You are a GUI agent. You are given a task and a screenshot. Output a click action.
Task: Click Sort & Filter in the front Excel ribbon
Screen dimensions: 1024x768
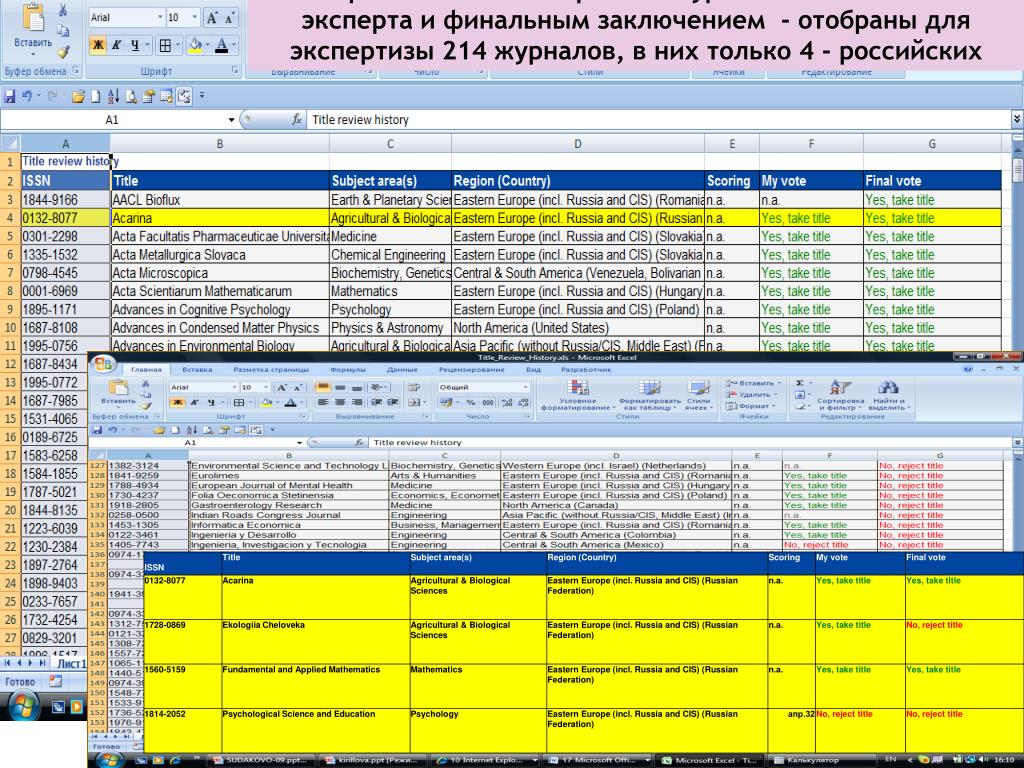[x=840, y=395]
